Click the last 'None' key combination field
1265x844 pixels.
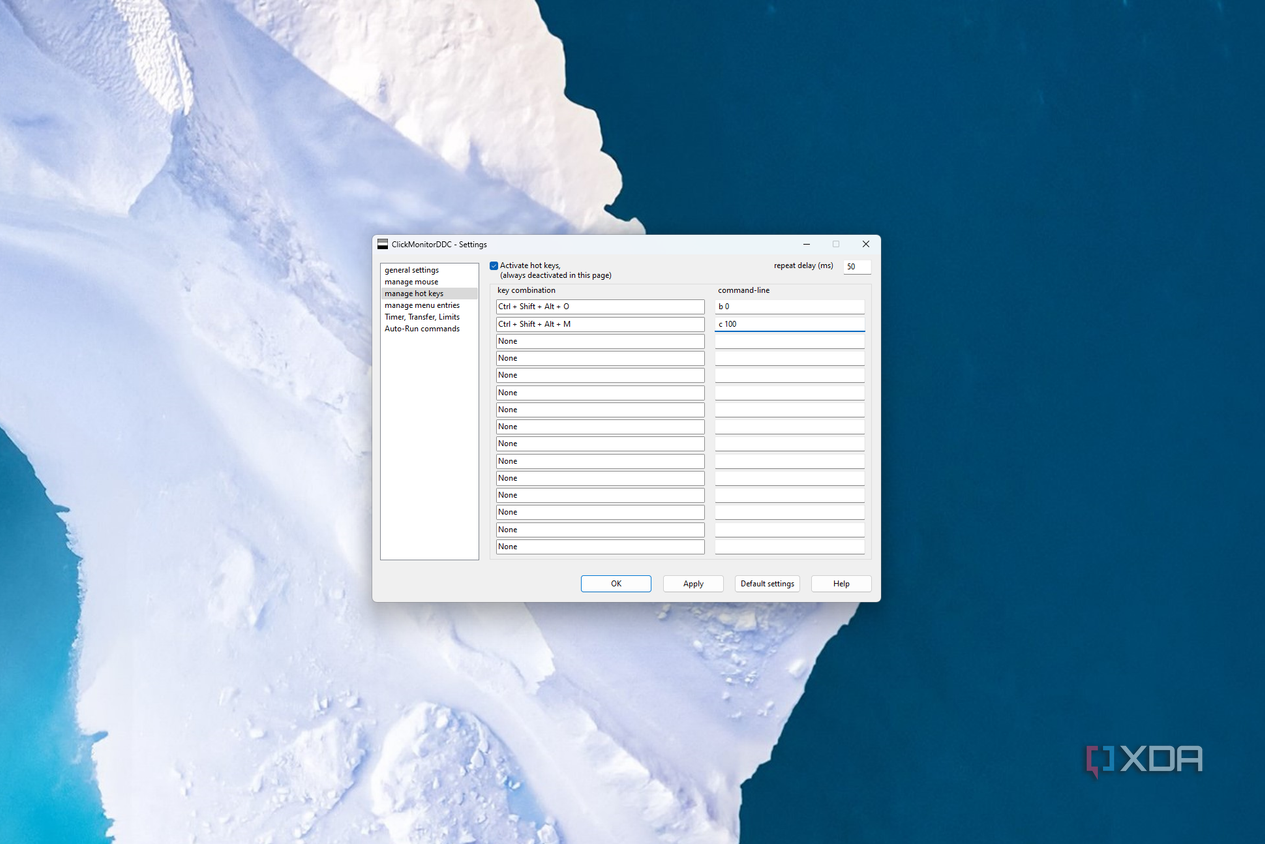pyautogui.click(x=600, y=547)
